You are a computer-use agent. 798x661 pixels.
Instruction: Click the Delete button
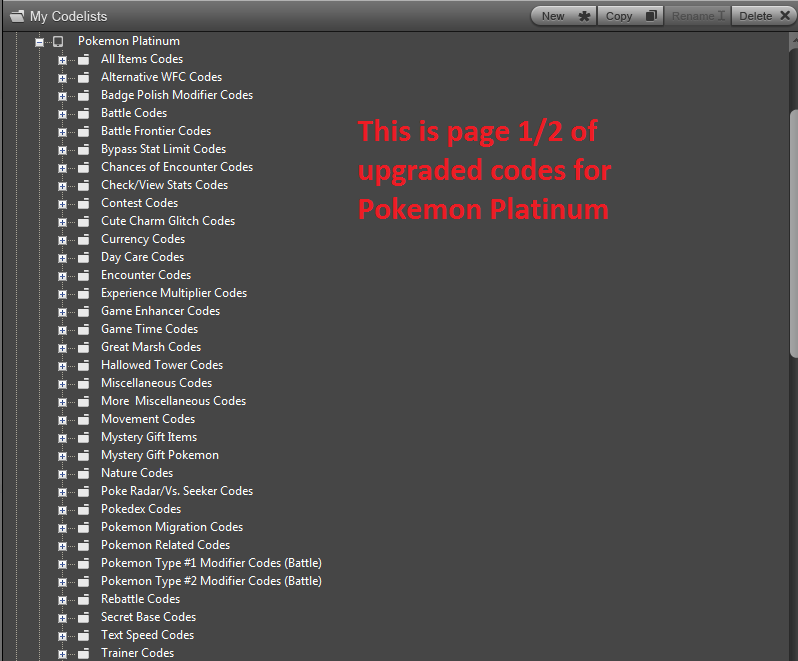coord(764,16)
